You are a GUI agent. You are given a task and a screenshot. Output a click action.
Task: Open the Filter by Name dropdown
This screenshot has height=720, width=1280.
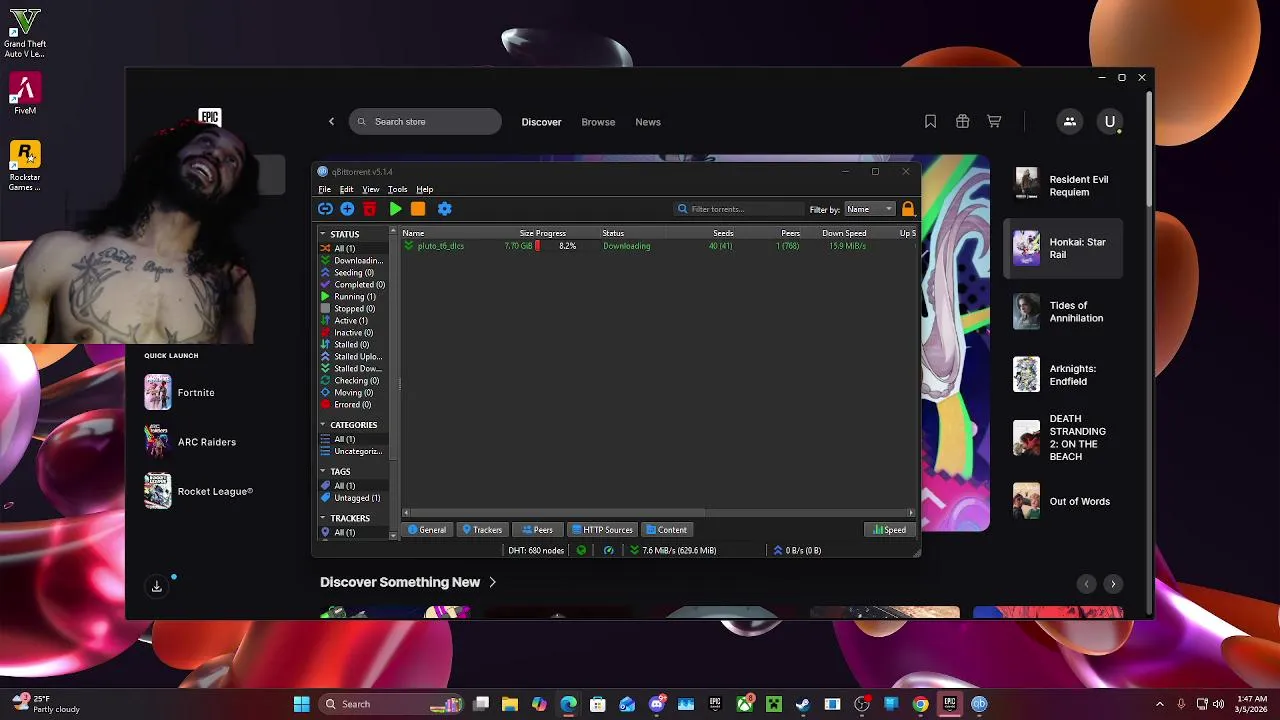869,209
